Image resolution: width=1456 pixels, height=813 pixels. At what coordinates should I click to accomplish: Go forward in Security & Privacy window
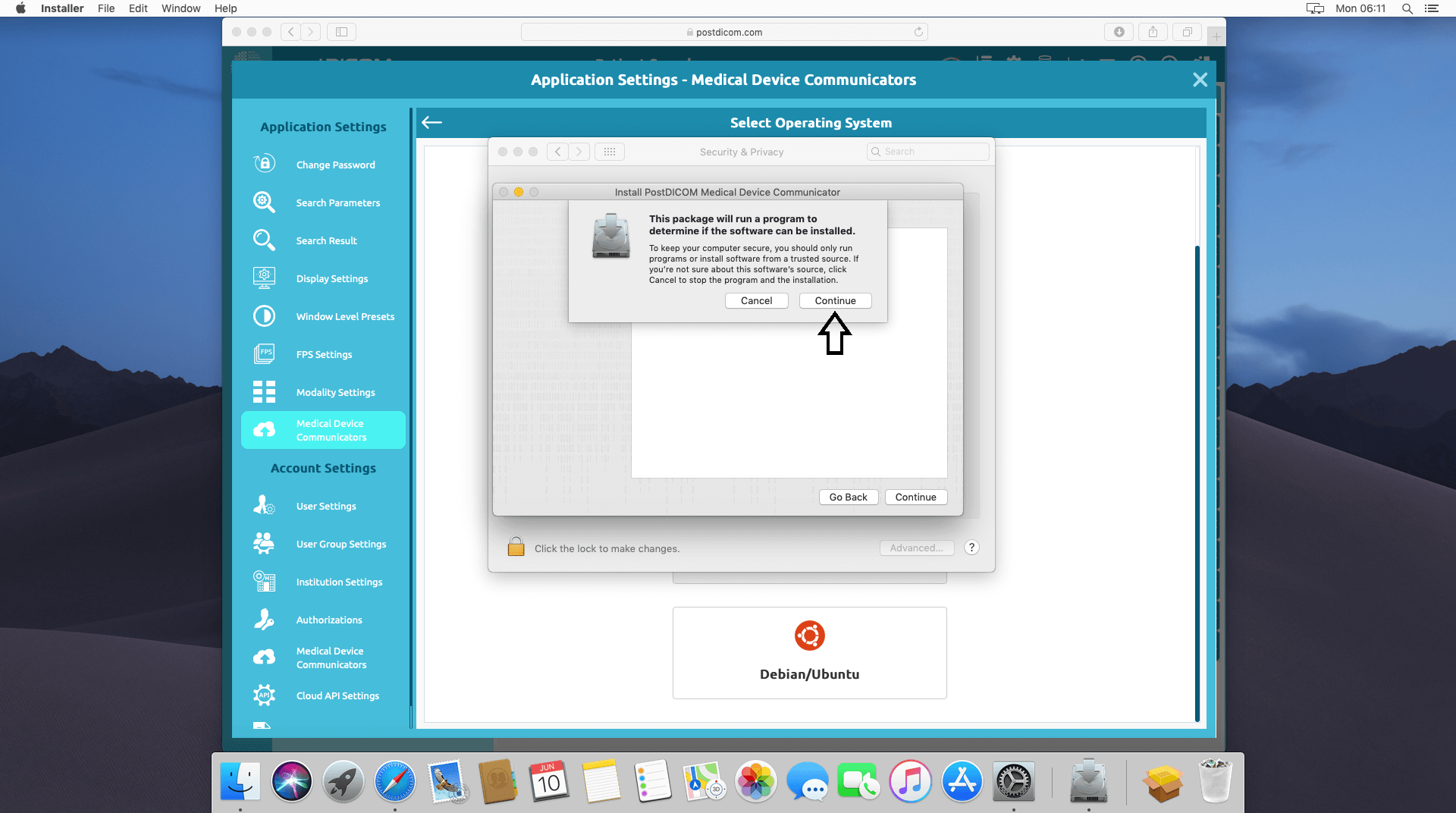pos(579,152)
